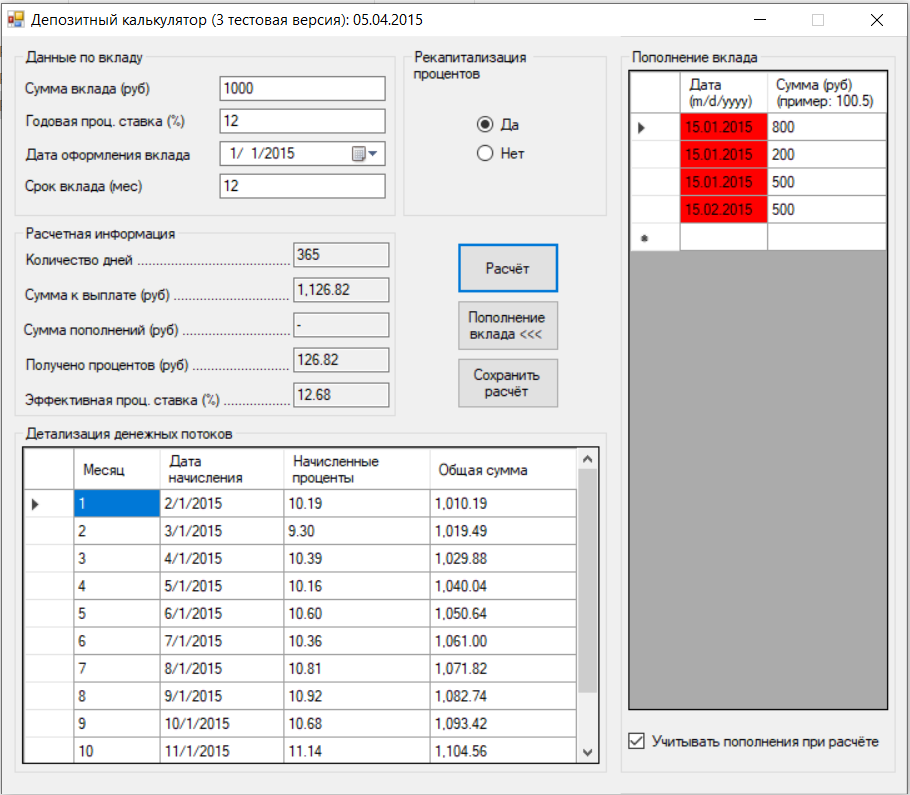Toggle the Учитывать пополнения при расчёте checkbox
The width and height of the screenshot is (910, 795).
(x=636, y=740)
